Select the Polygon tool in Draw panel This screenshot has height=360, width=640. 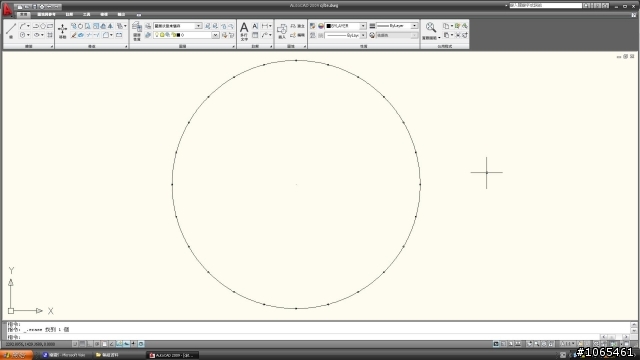pos(43,26)
